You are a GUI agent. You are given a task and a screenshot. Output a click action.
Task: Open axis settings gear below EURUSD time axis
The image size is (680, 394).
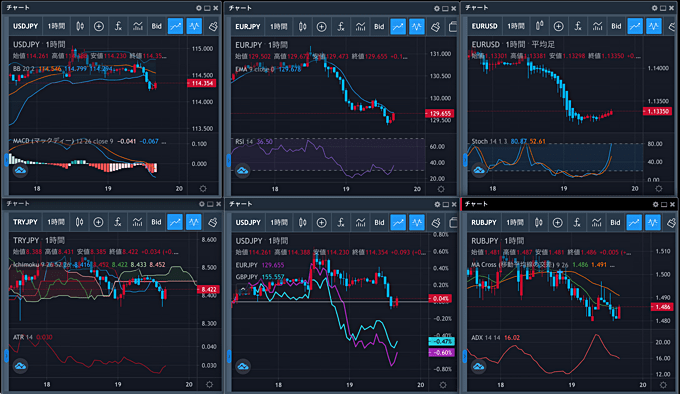tap(659, 189)
